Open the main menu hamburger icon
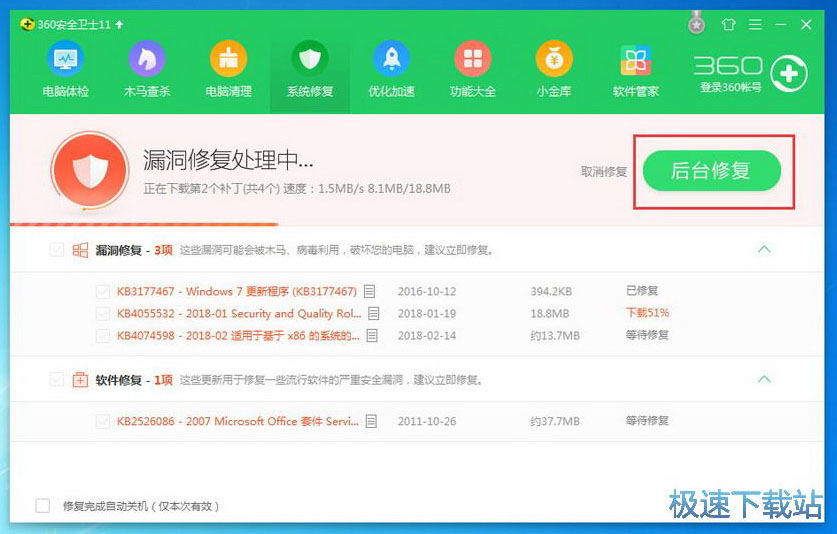Viewport: 837px width, 534px height. click(x=755, y=25)
